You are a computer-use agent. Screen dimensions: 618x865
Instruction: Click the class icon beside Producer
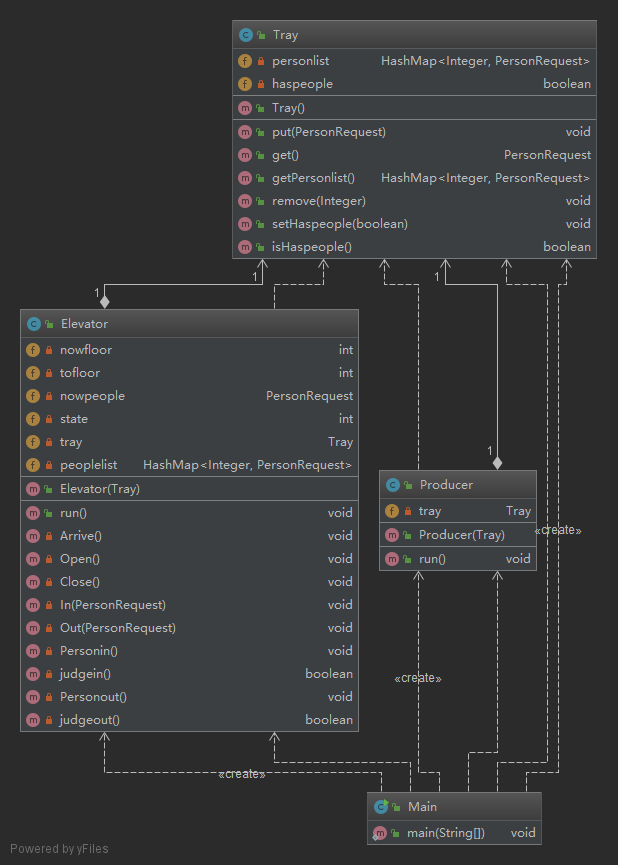point(392,485)
